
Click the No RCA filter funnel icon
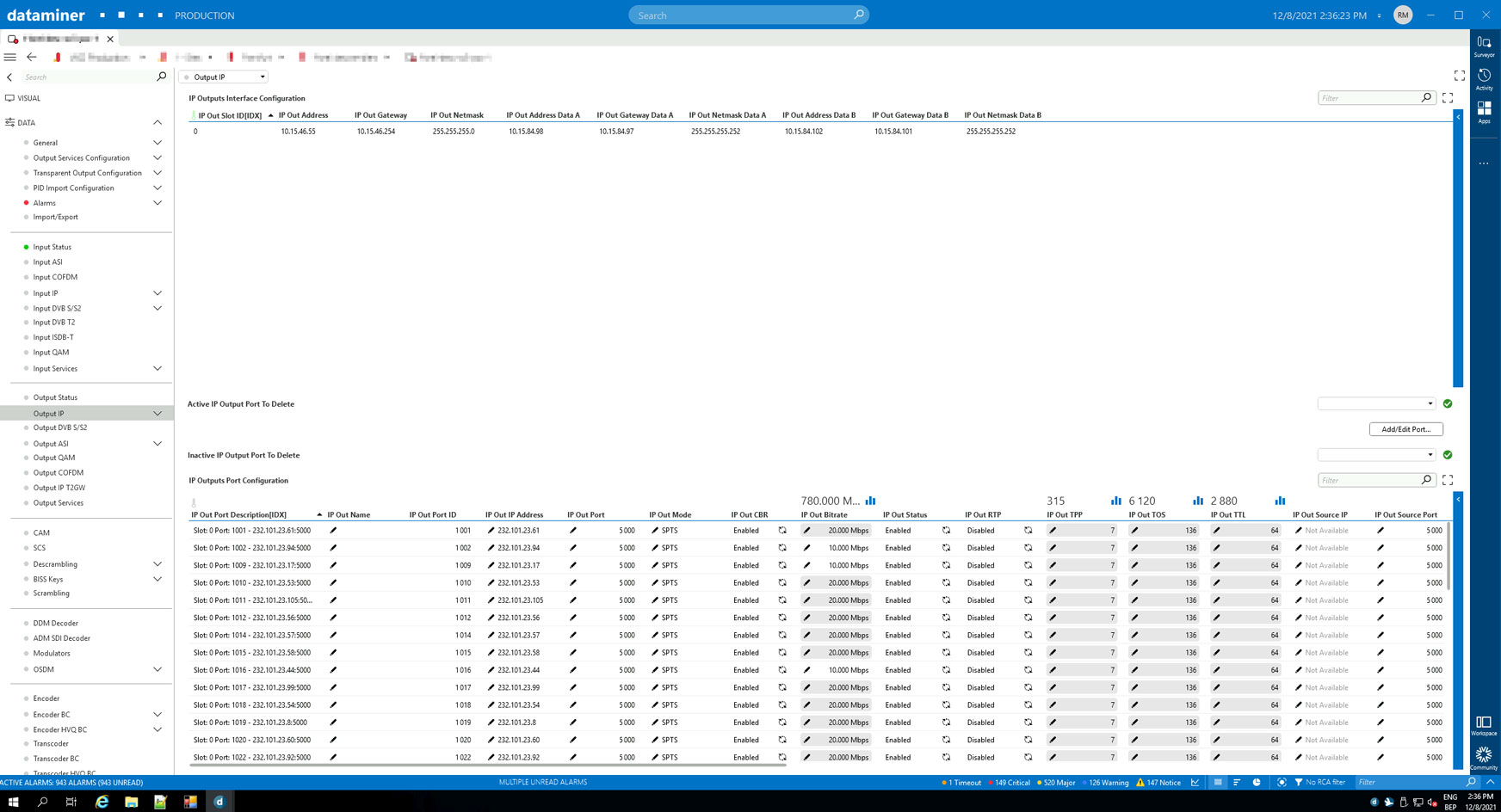1299,783
